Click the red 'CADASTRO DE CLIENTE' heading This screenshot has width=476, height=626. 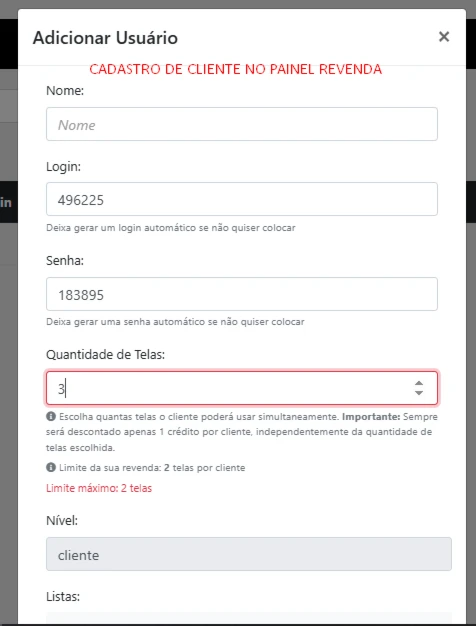[236, 69]
